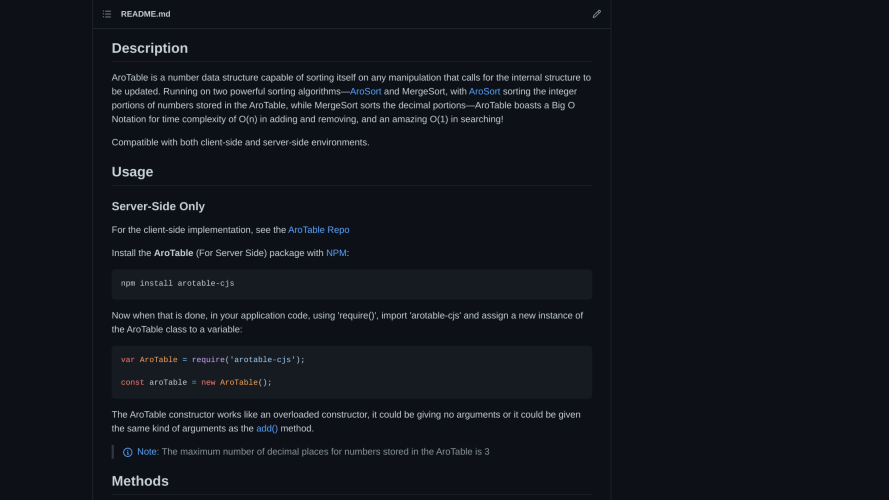
Task: Open the NPM link
Action: point(336,253)
